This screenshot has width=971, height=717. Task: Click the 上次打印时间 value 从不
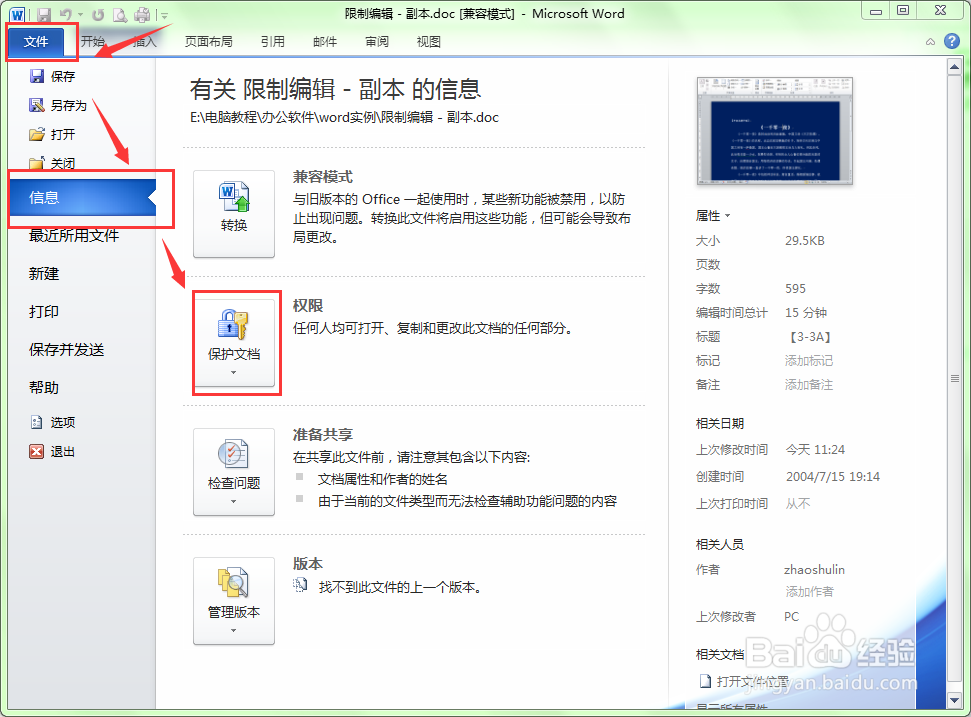798,503
